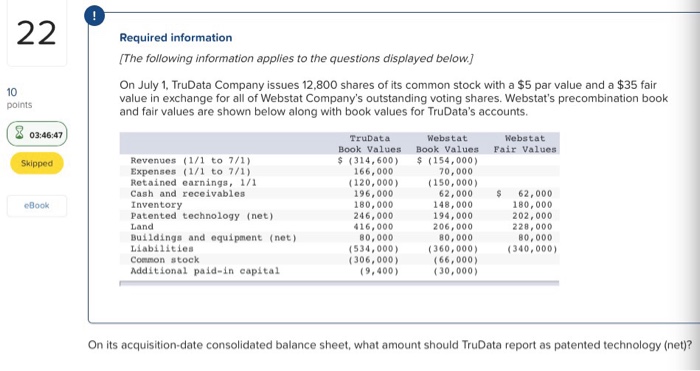Click the blue exclamation info icon
The height and width of the screenshot is (371, 700).
point(94,16)
